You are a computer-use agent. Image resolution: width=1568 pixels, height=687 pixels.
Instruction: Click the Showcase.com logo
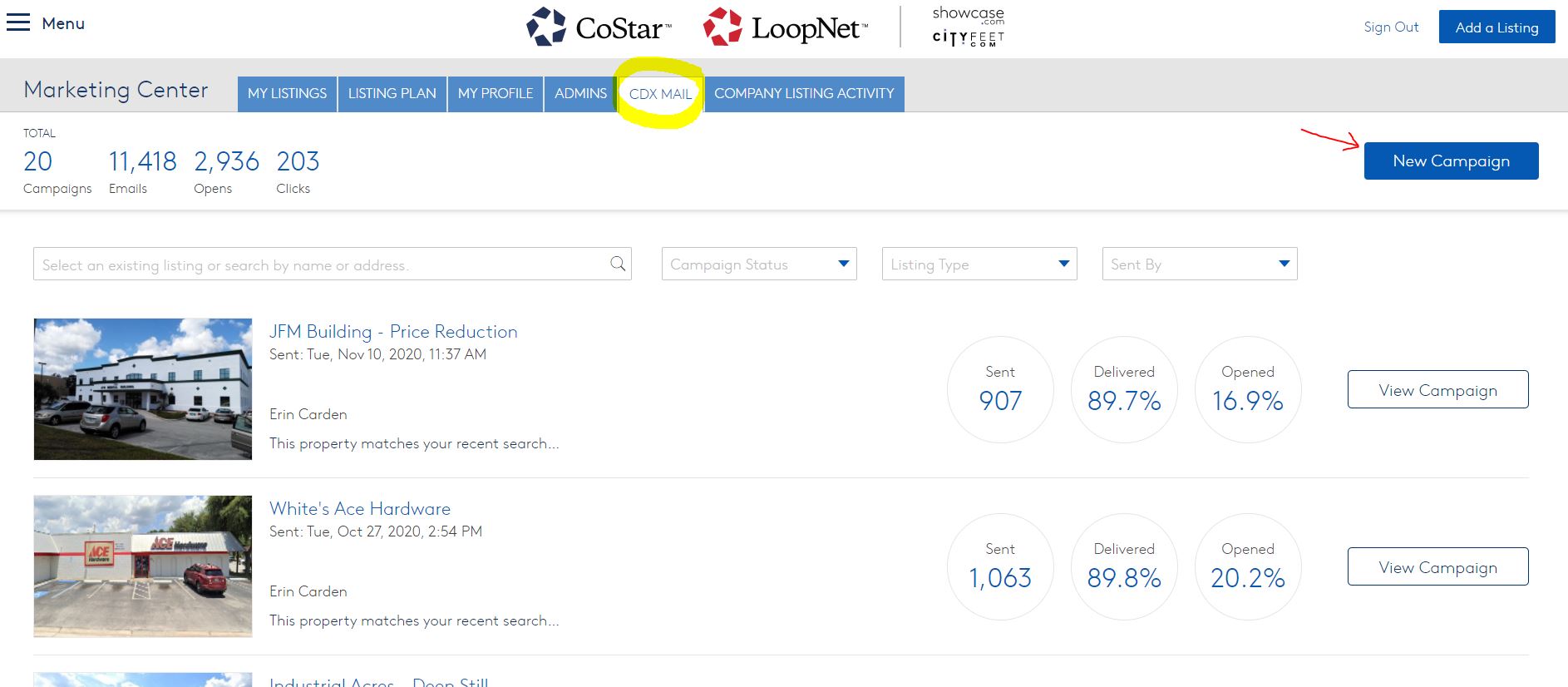pos(968,14)
